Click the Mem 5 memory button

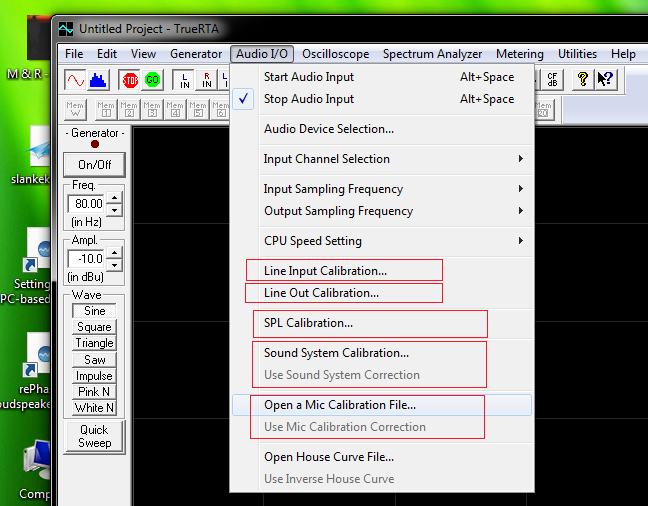click(198, 110)
